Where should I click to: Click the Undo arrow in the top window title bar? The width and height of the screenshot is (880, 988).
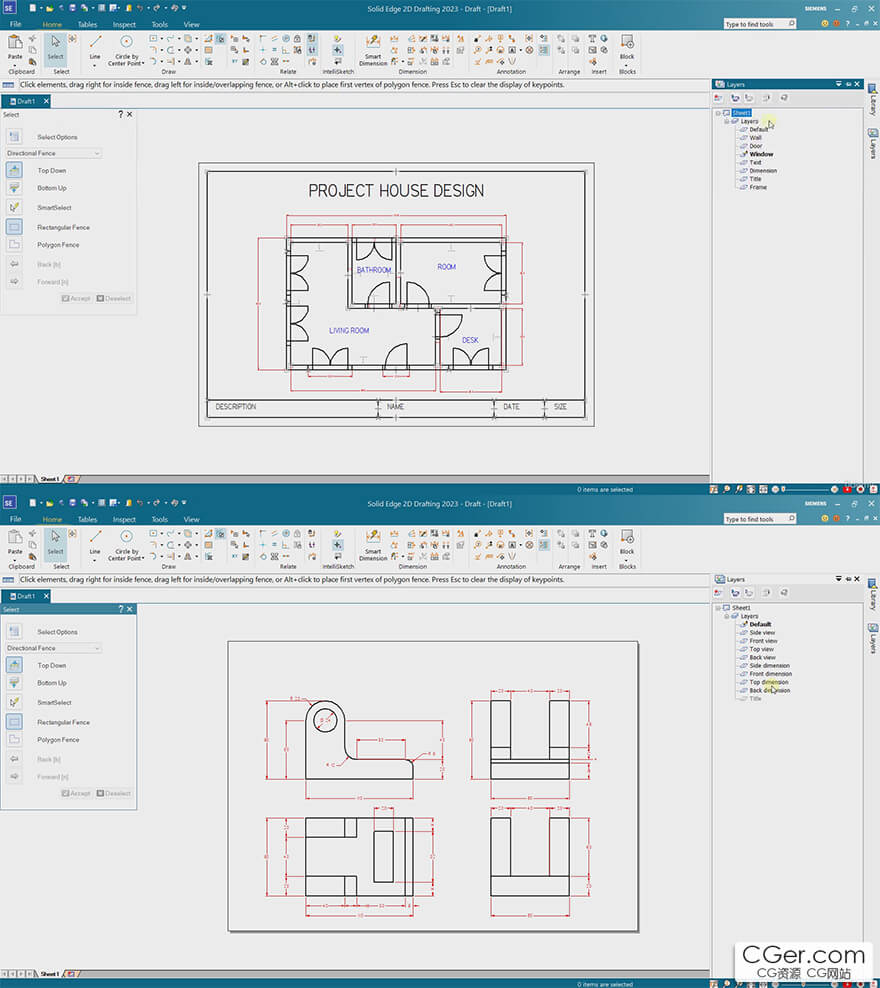point(139,8)
